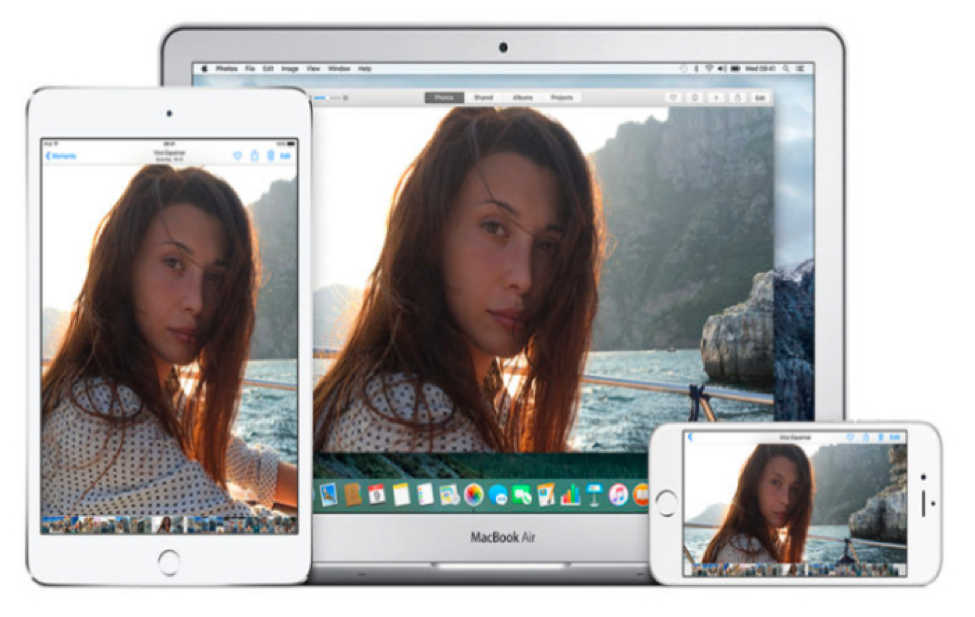Adjust the zoom slider in Photos toolbar
Image resolution: width=975 pixels, height=617 pixels.
click(328, 98)
